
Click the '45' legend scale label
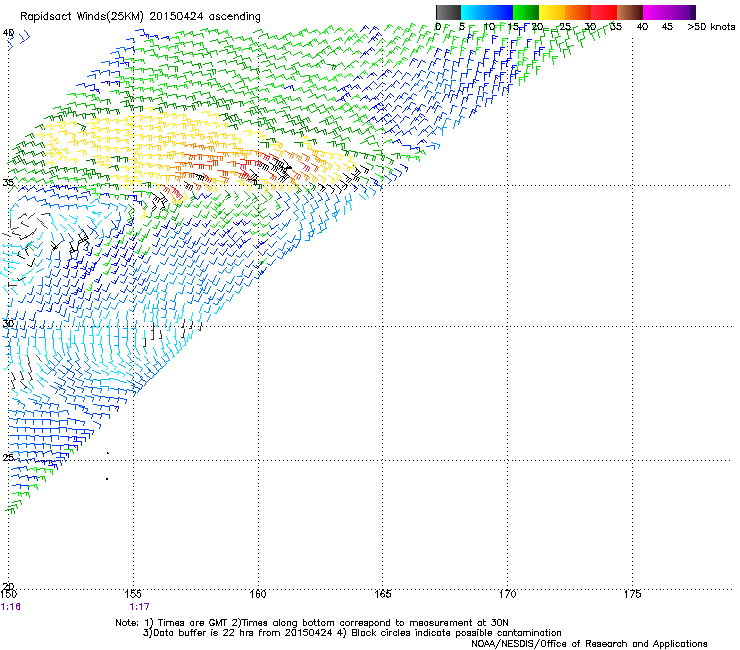tap(667, 27)
